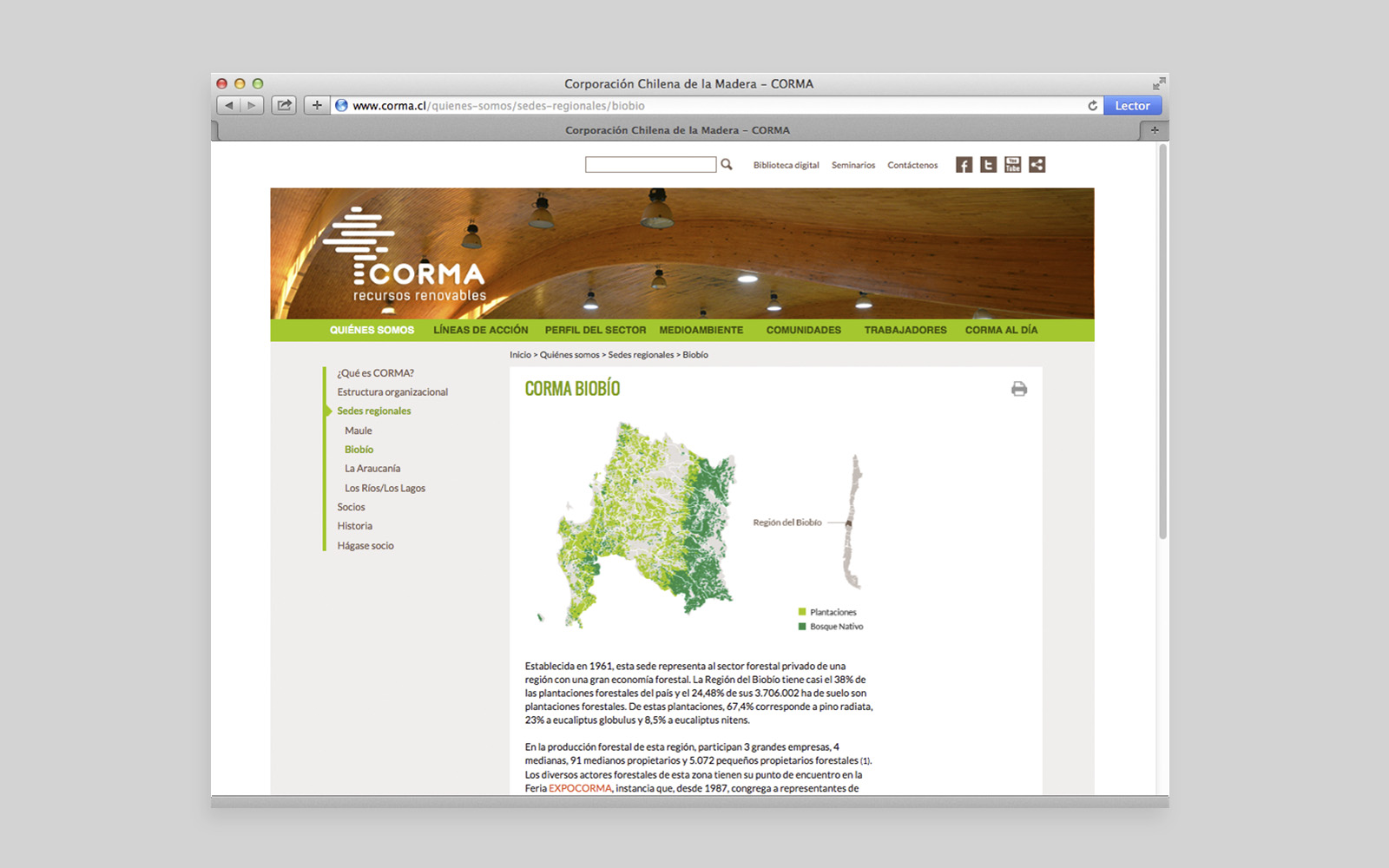Open the Twitter icon

[988, 165]
